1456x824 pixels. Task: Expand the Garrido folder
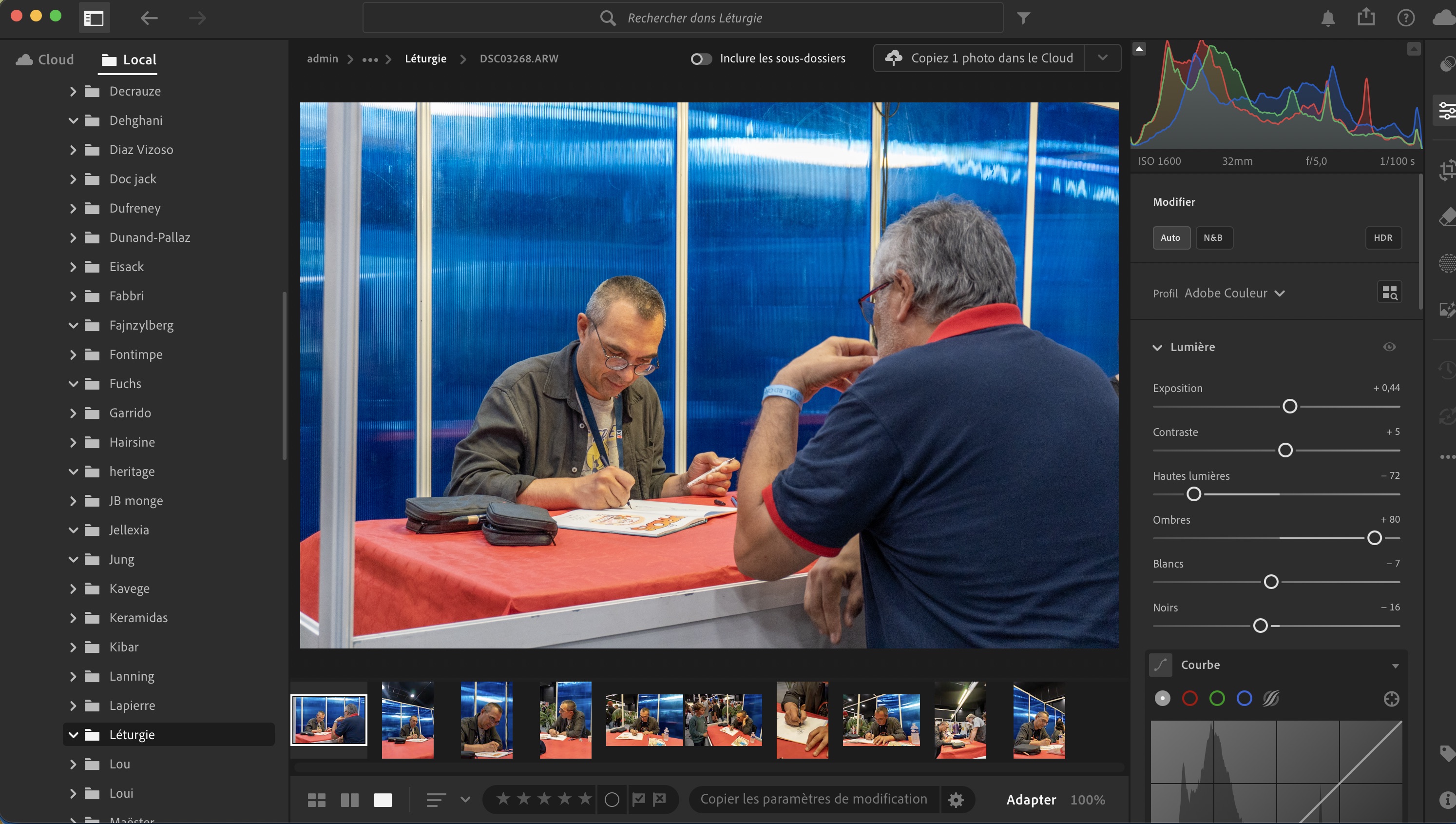click(x=73, y=413)
